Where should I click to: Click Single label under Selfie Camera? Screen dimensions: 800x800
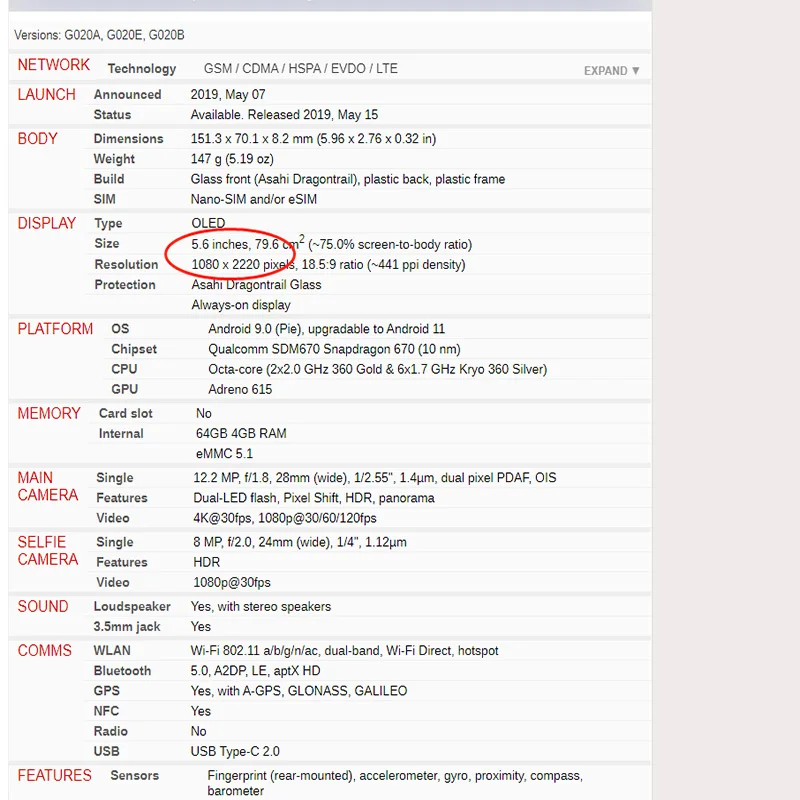pos(115,542)
